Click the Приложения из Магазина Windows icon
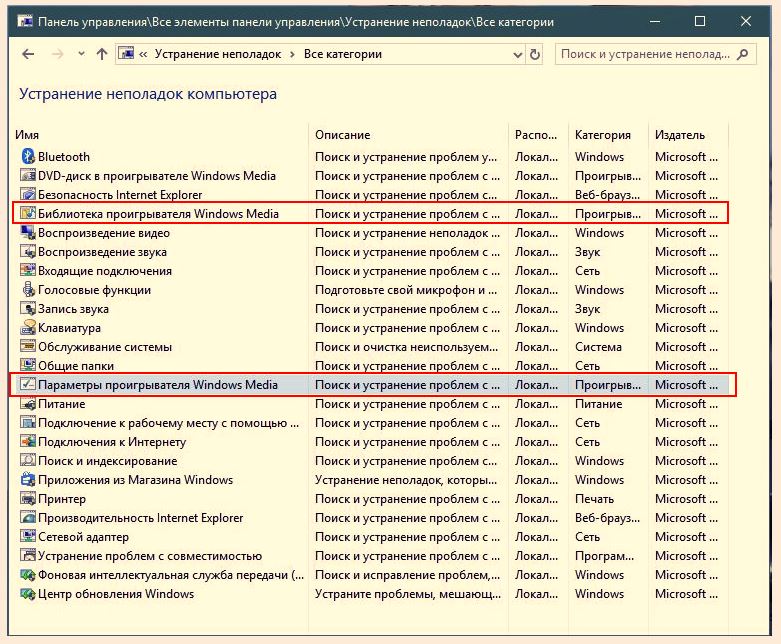781x644 pixels. tap(28, 479)
